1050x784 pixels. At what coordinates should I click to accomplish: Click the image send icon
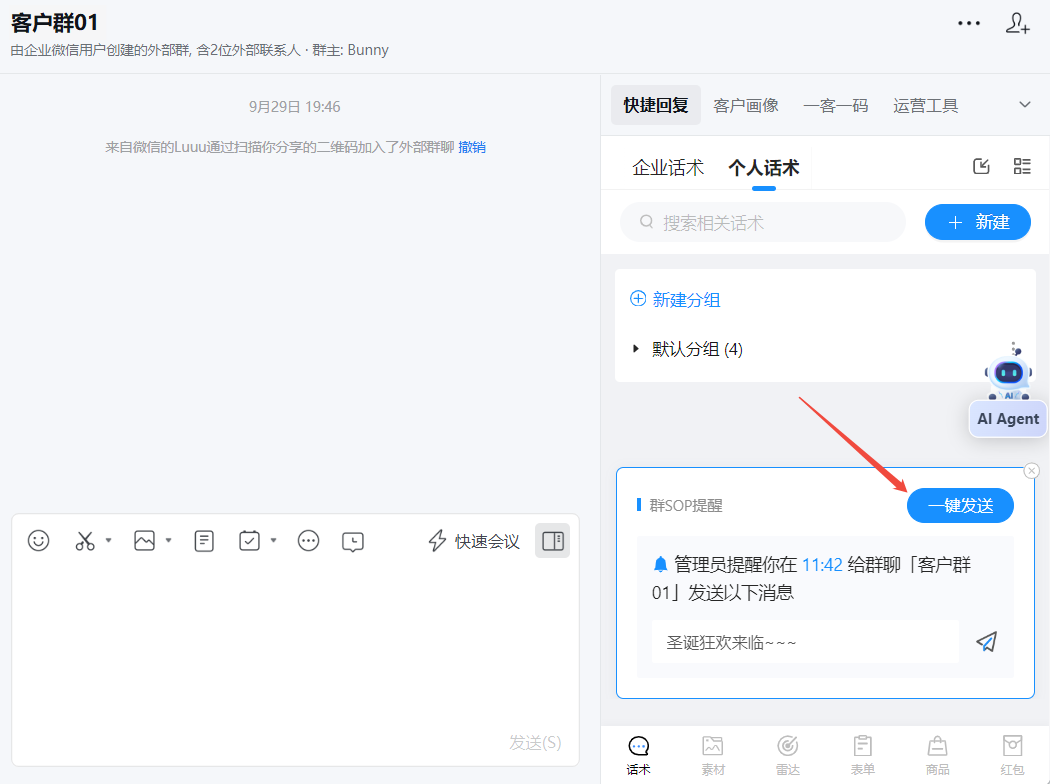145,541
